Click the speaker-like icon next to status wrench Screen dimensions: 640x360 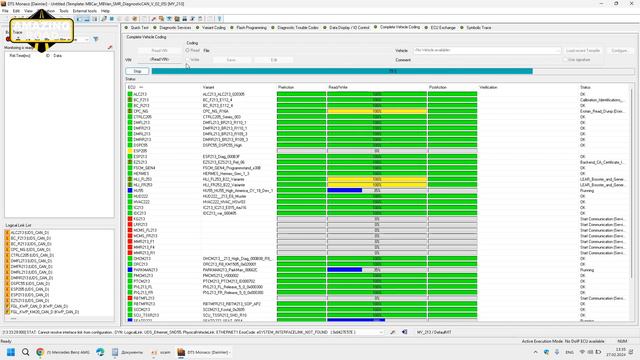404,332
